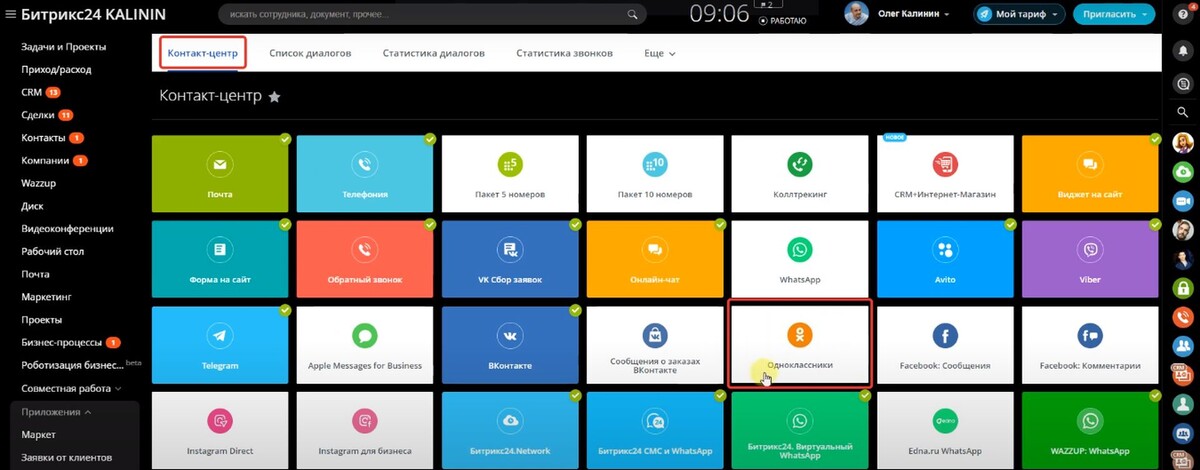This screenshot has width=1200, height=470.
Task: Open the VK Сбор заявок tile
Action: (510, 259)
